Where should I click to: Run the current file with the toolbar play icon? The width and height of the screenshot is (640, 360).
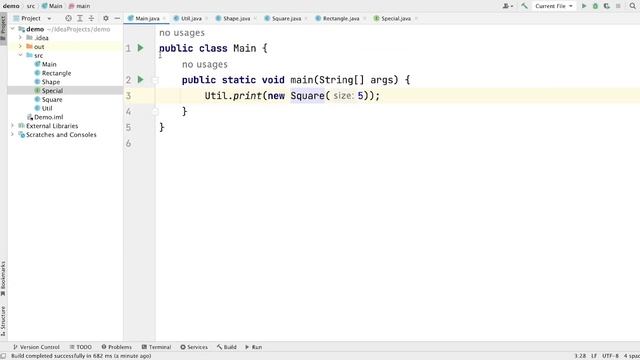(584, 6)
